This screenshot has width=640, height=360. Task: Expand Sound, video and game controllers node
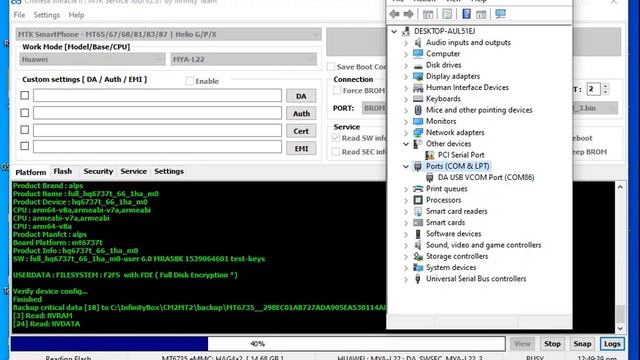[406, 245]
